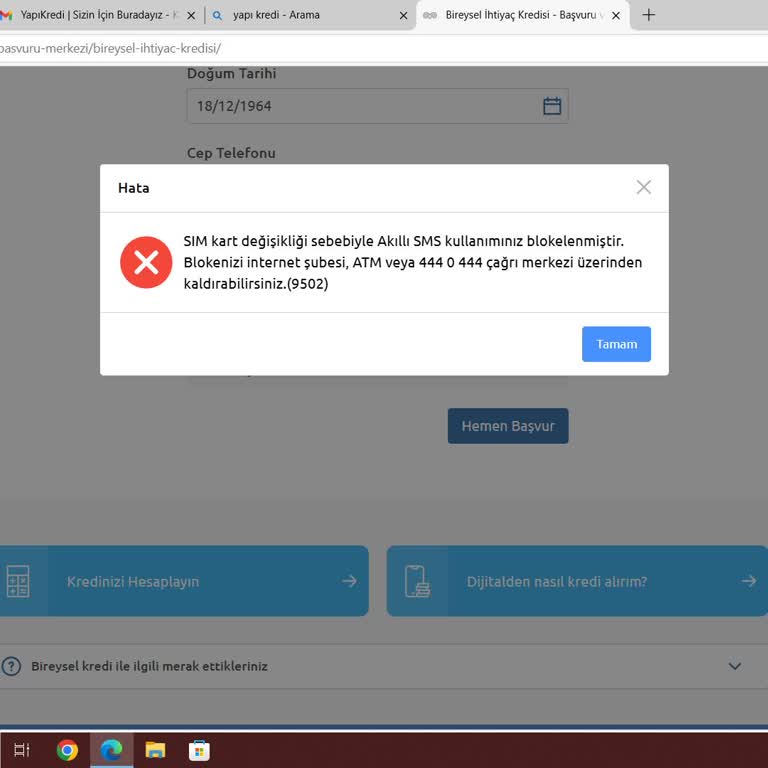Click the question mark help icon
Viewport: 768px width, 768px height.
point(11,666)
